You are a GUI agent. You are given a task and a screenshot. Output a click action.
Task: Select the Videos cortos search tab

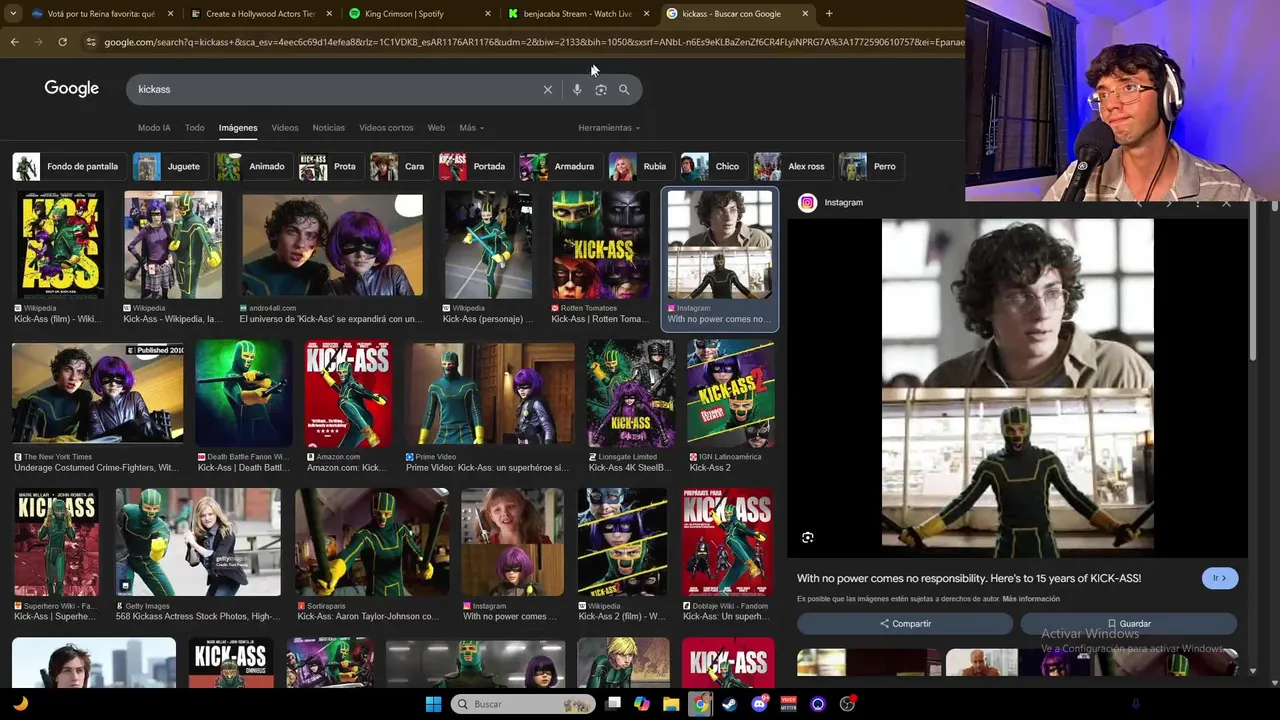tap(386, 128)
